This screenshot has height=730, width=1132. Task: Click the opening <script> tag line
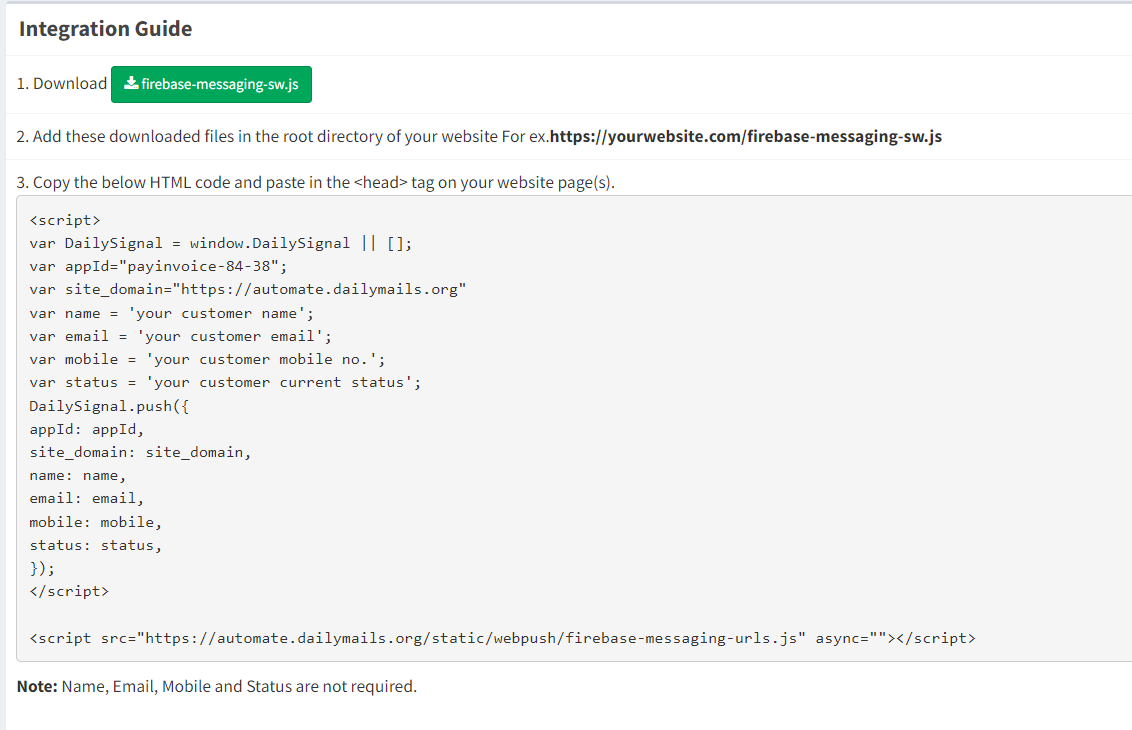click(x=65, y=220)
